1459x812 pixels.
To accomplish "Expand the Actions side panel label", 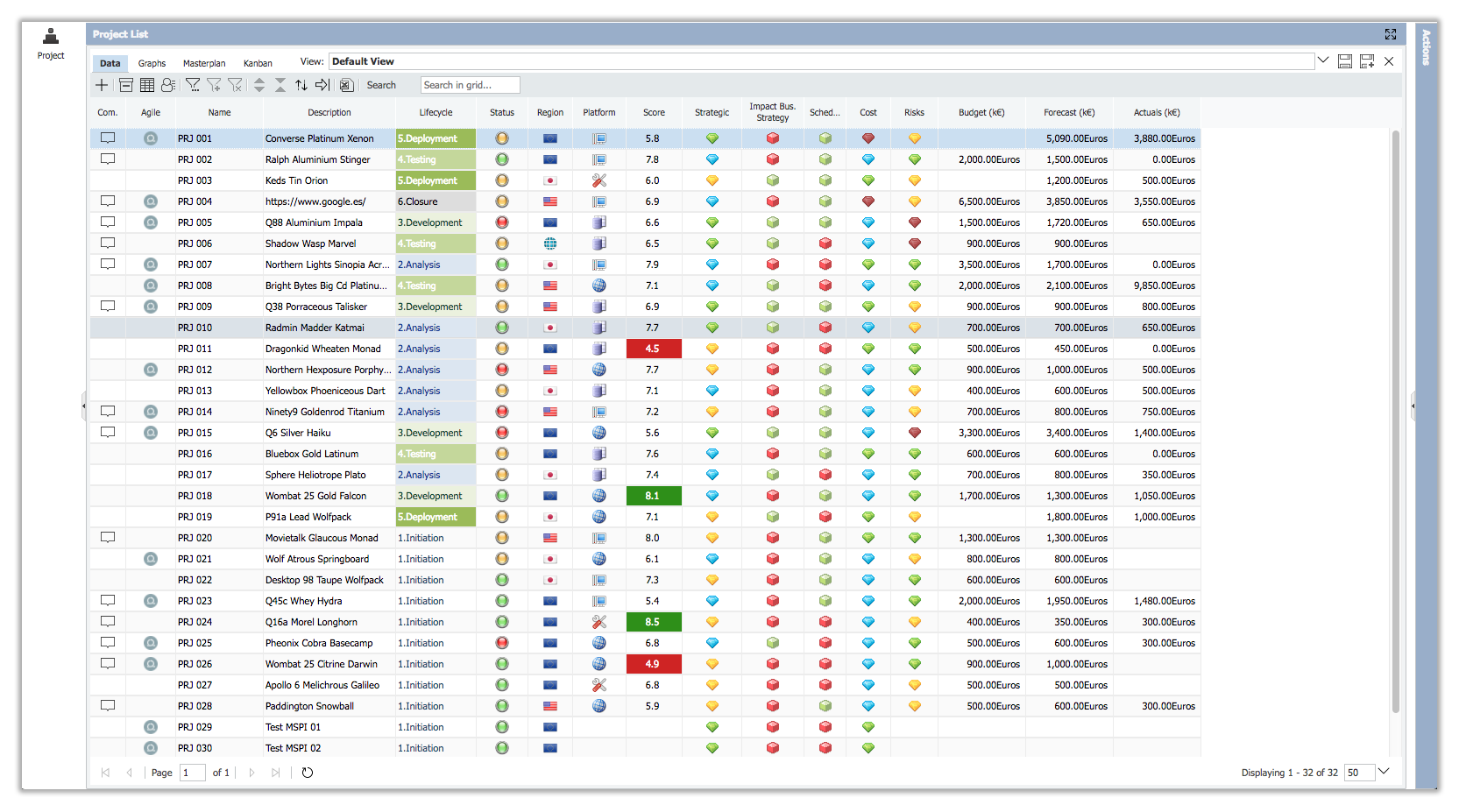I will (1427, 47).
